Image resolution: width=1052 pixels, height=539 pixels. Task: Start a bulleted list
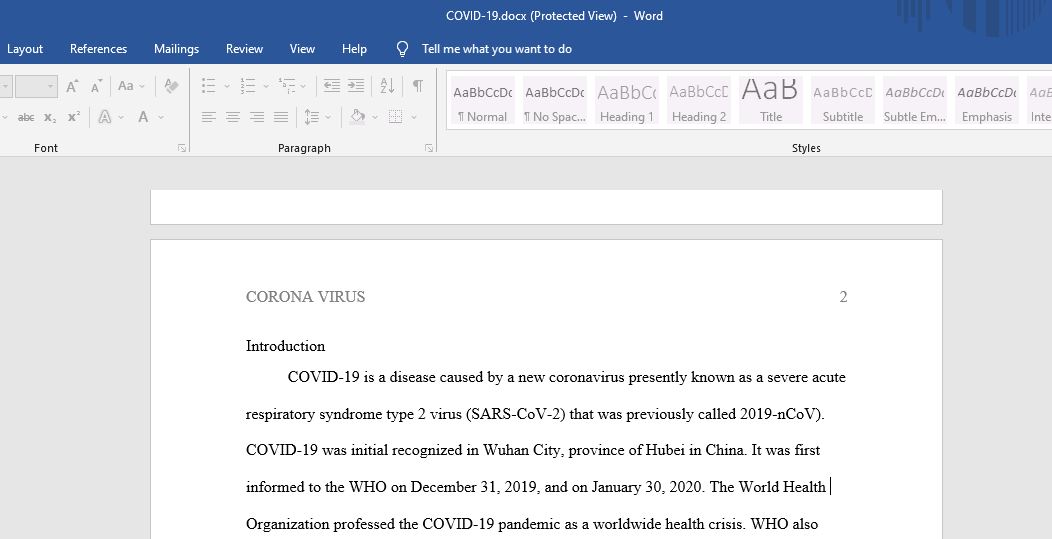point(209,86)
